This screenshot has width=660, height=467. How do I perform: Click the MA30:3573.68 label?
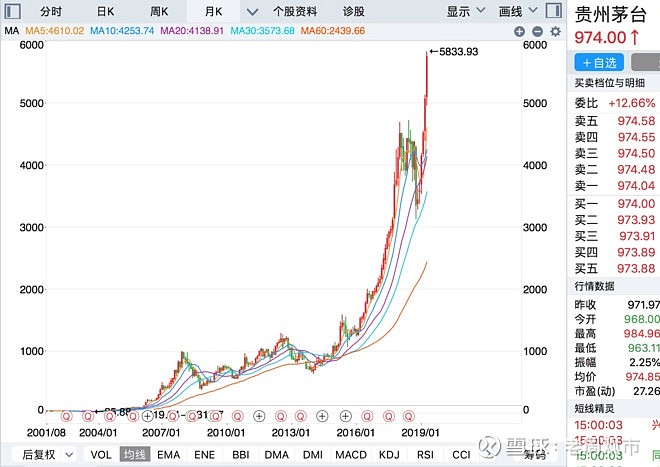point(262,31)
